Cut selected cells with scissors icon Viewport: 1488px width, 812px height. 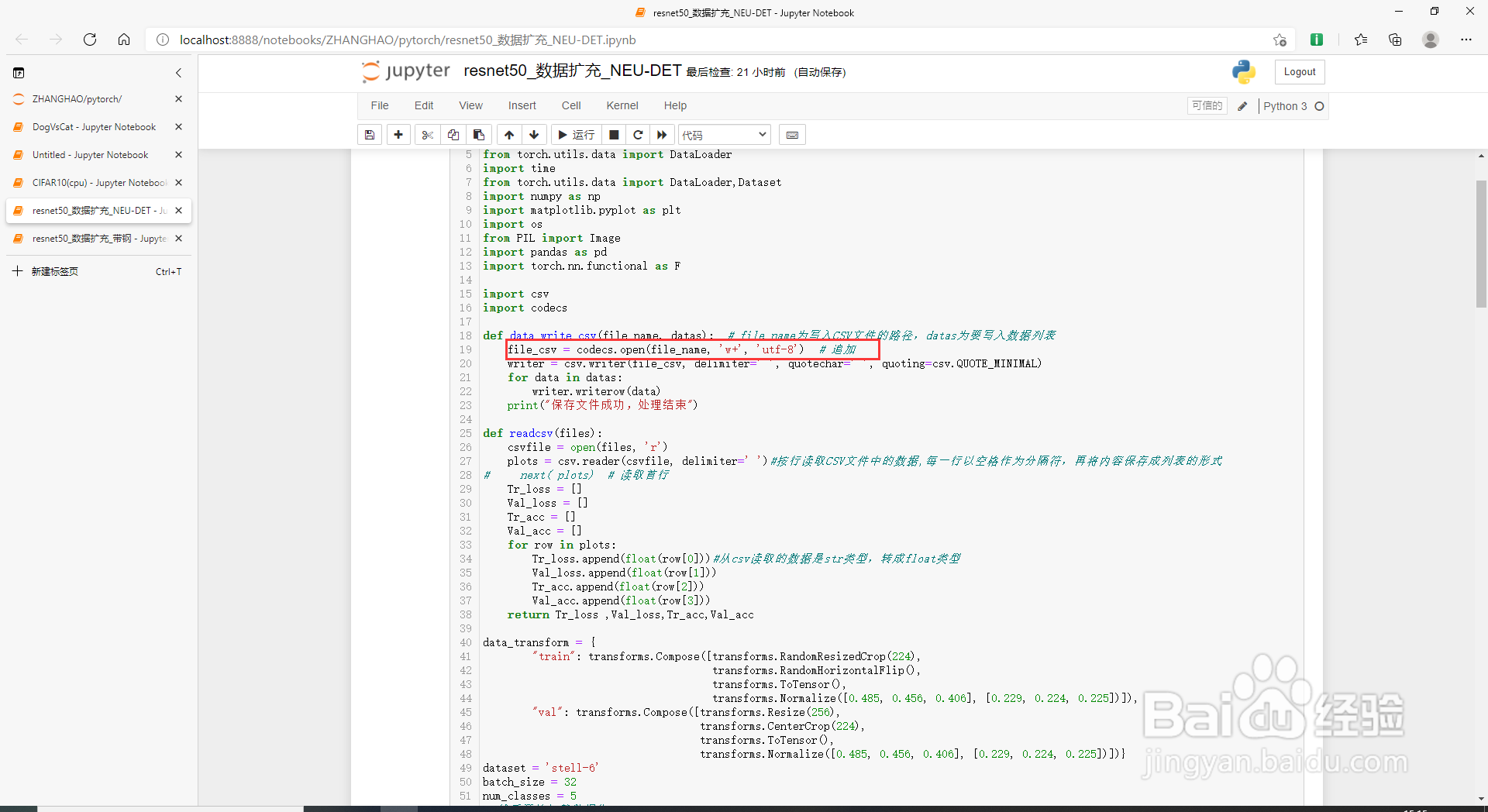coord(427,135)
